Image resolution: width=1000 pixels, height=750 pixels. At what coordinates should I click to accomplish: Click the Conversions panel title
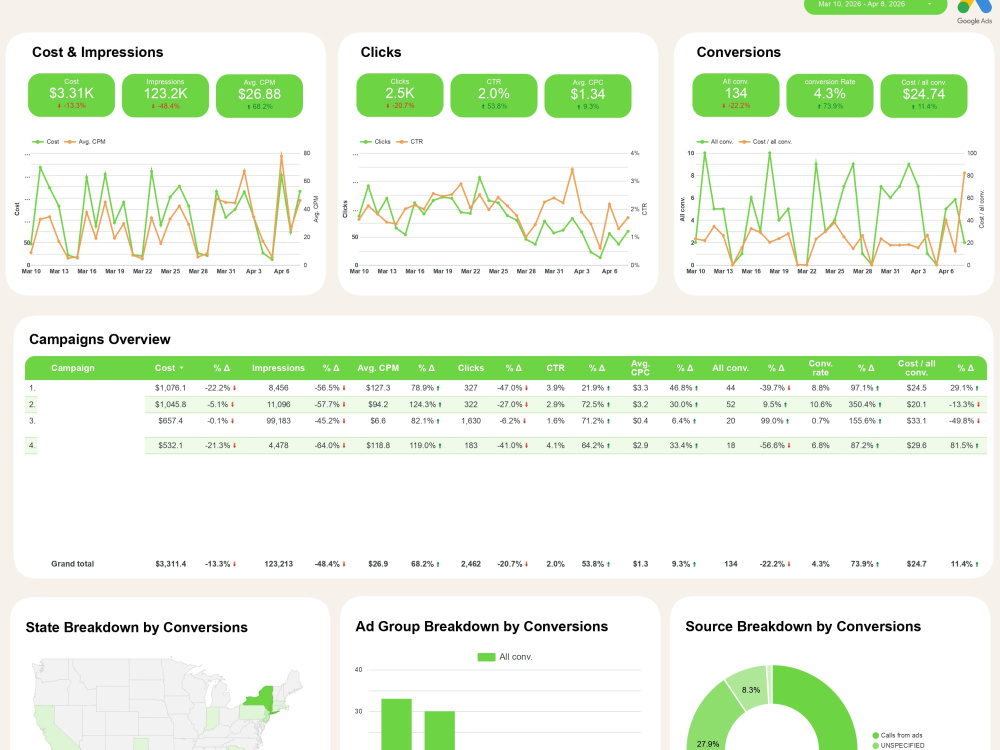739,52
